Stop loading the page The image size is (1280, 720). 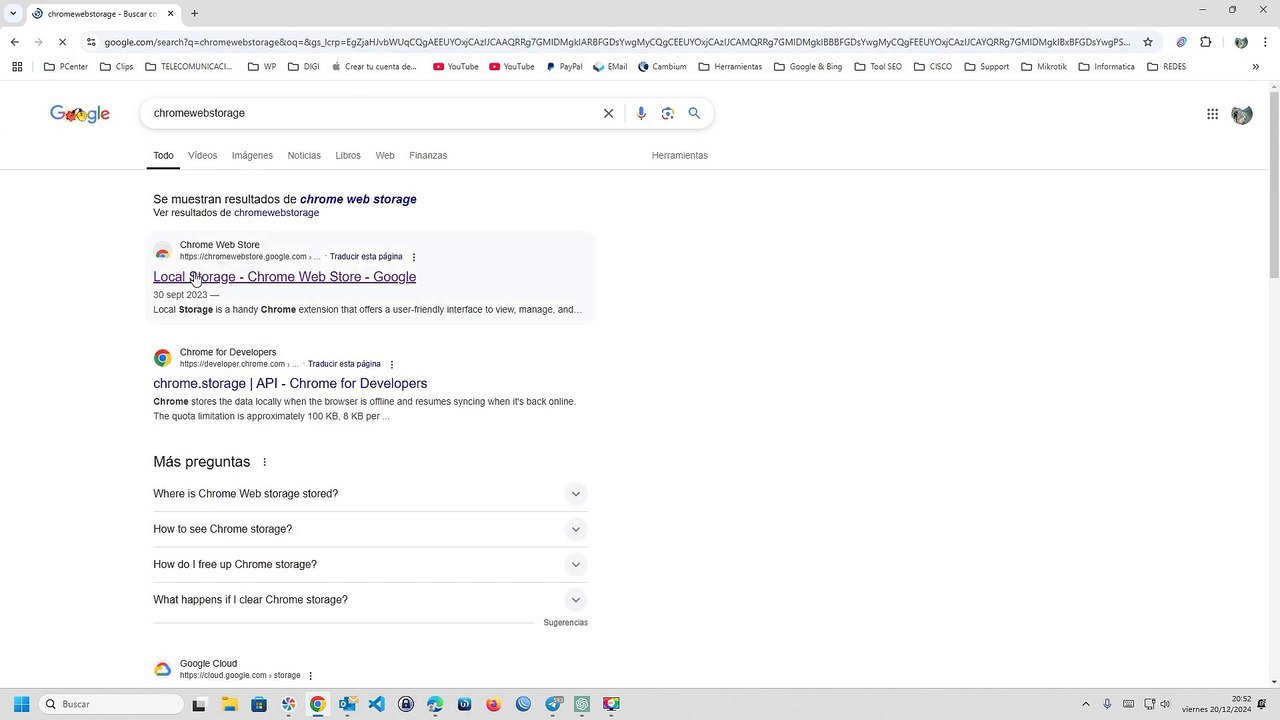(62, 42)
